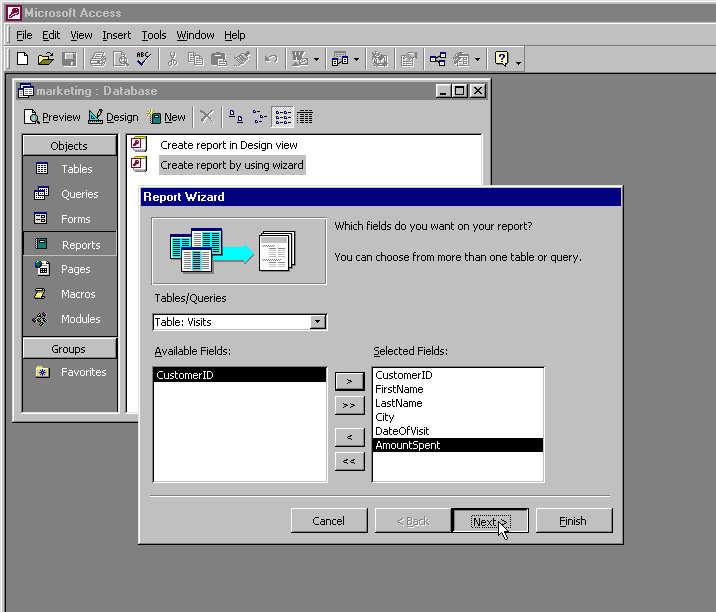Click the Analyze toolbar icon
The image size is (716, 612).
click(x=340, y=59)
